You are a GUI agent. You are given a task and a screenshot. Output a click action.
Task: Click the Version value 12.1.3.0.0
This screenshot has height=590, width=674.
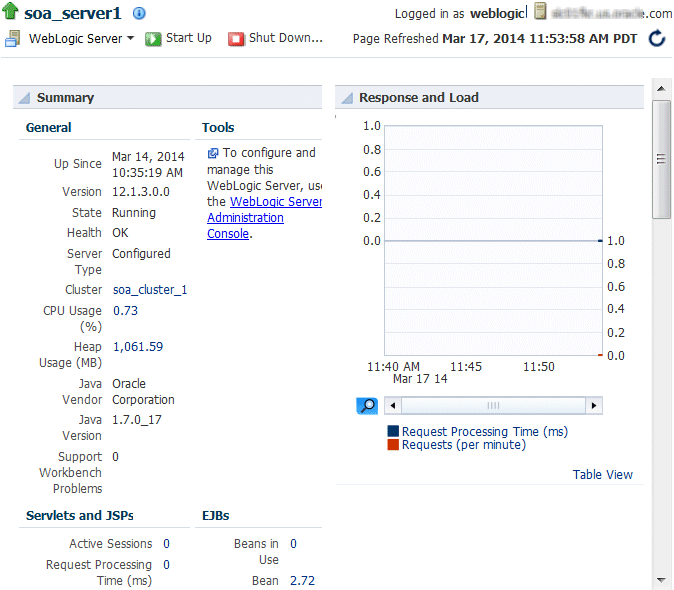click(141, 192)
